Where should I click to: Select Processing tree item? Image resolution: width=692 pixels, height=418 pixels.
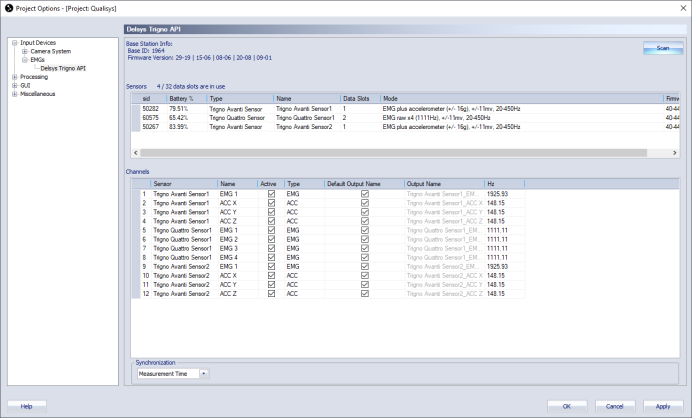[x=34, y=77]
